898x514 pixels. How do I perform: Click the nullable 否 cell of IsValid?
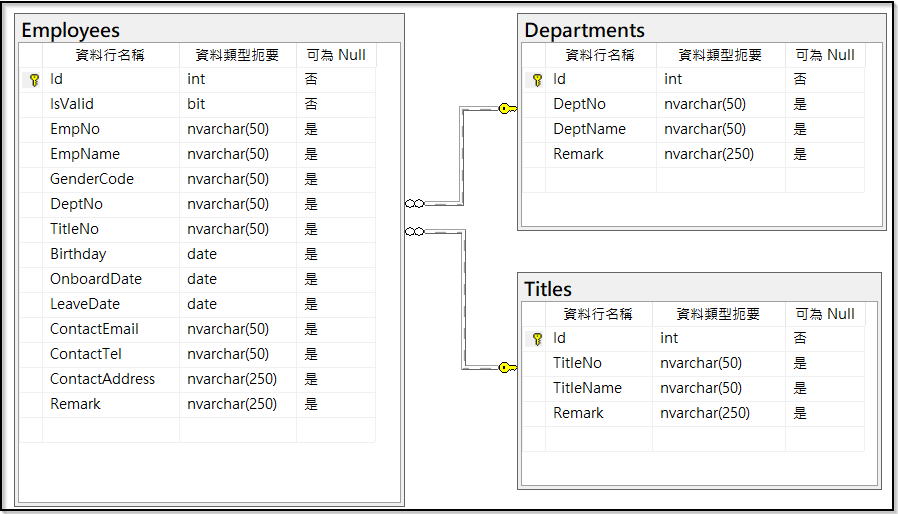pos(311,104)
